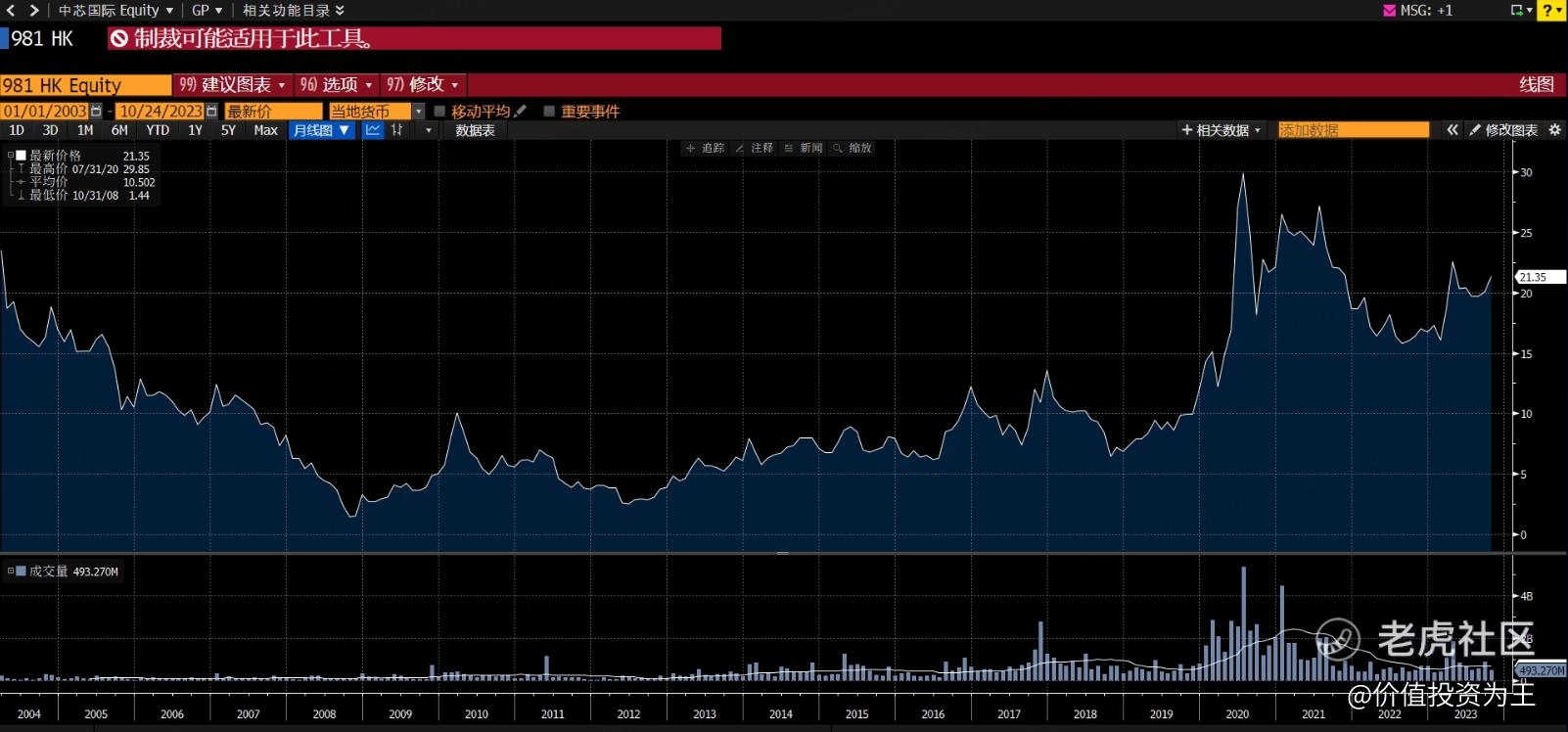The height and width of the screenshot is (732, 1568).
Task: Click the sanctions prohibited-circle icon
Action: point(119,39)
